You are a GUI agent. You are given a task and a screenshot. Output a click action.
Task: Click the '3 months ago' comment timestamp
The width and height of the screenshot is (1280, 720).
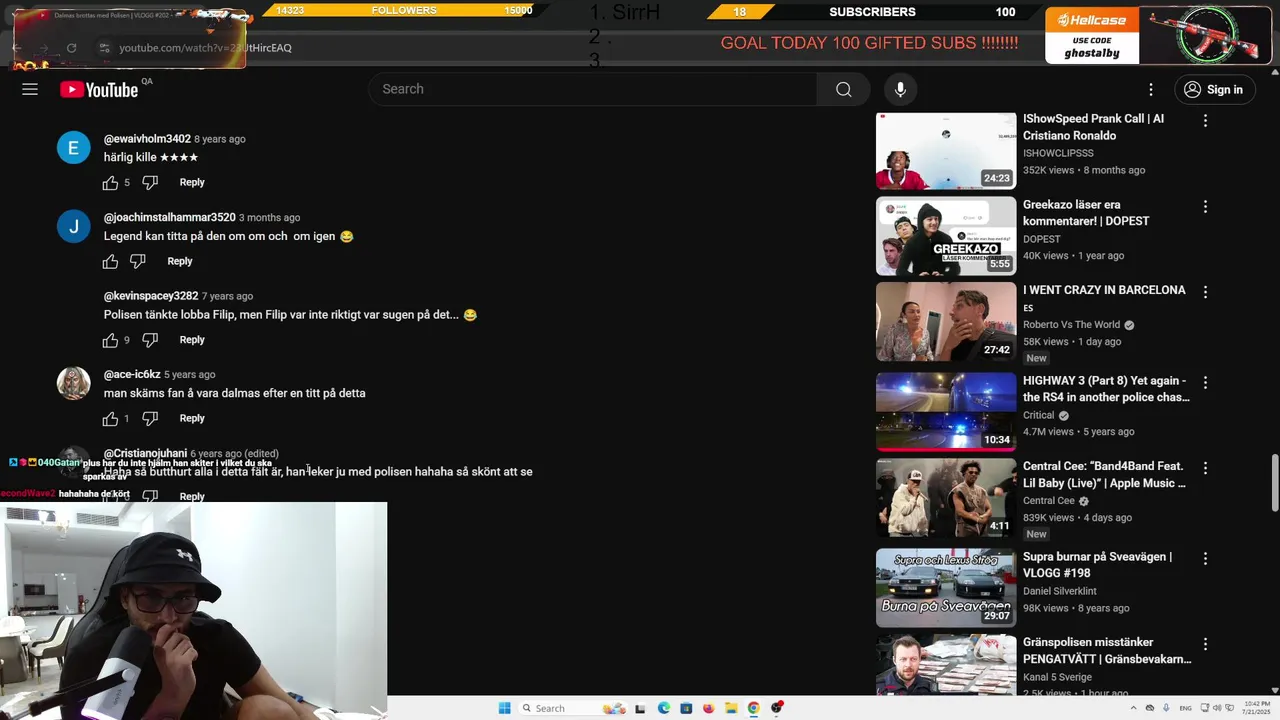click(x=269, y=218)
